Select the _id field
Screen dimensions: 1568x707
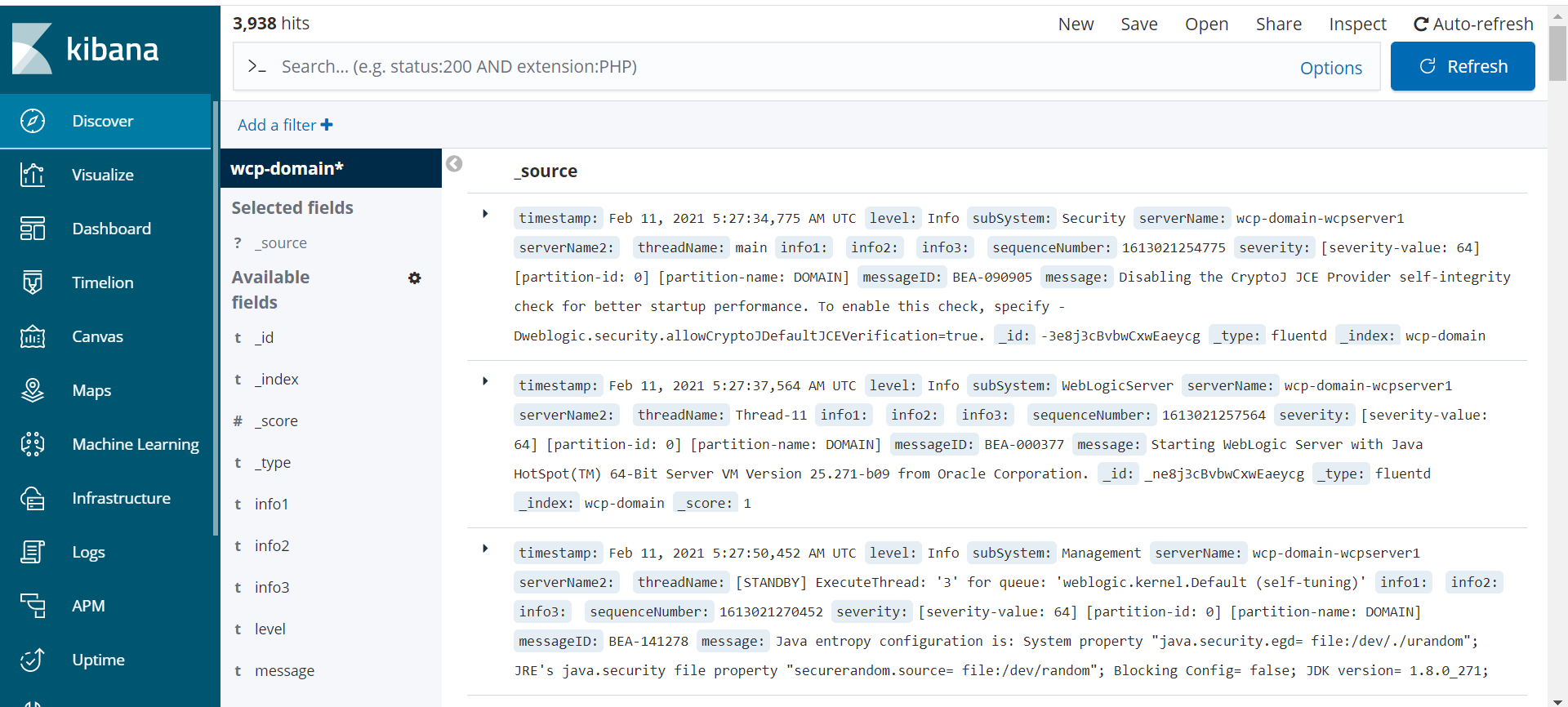264,338
